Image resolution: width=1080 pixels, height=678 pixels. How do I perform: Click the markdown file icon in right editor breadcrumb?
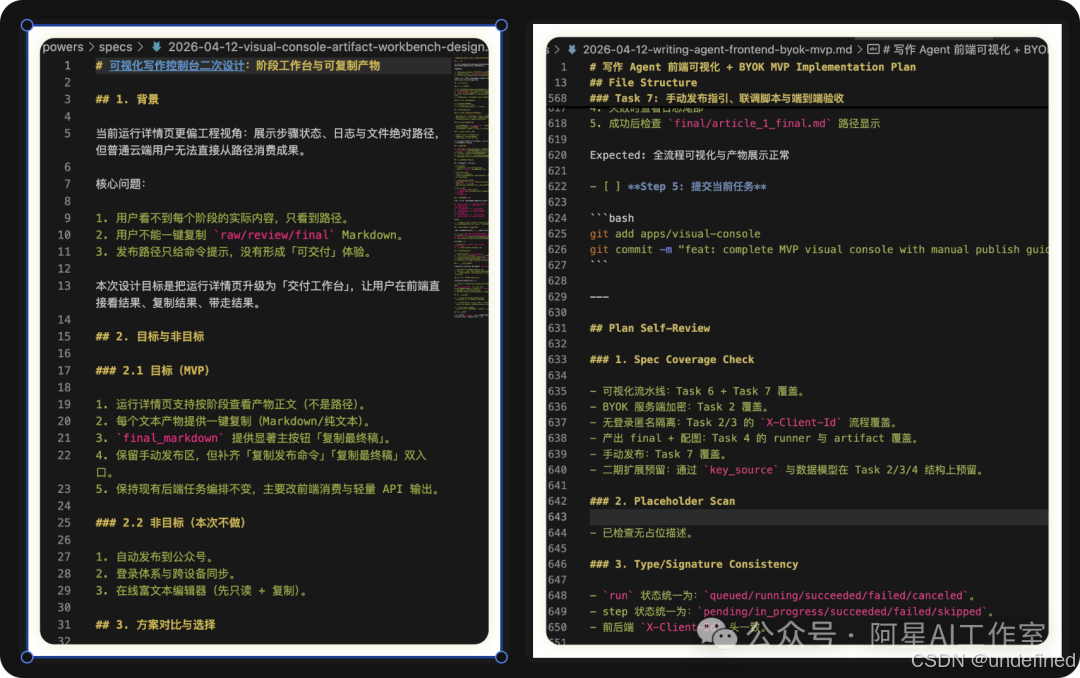[572, 50]
